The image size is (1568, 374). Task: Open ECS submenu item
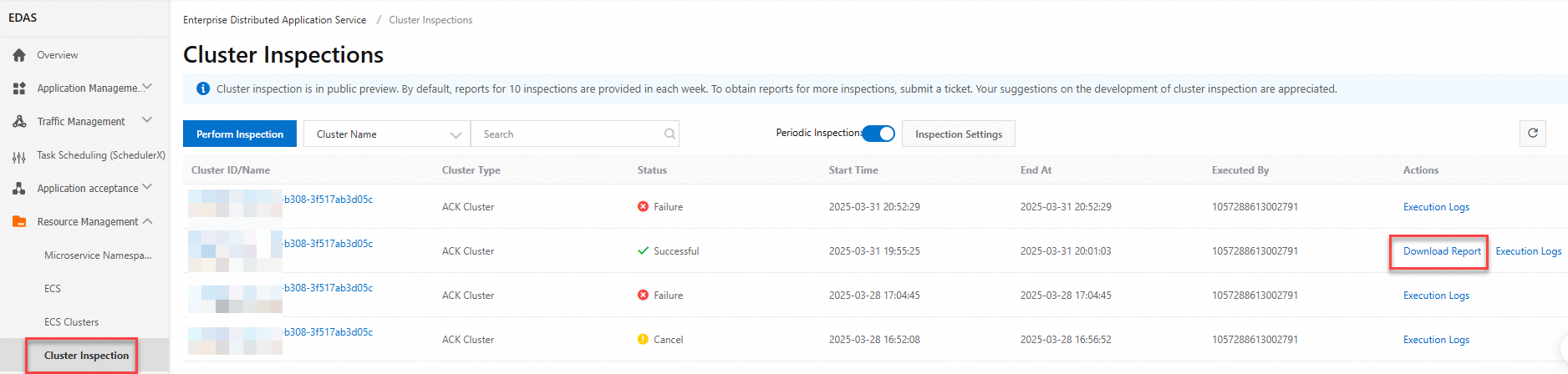tap(53, 289)
